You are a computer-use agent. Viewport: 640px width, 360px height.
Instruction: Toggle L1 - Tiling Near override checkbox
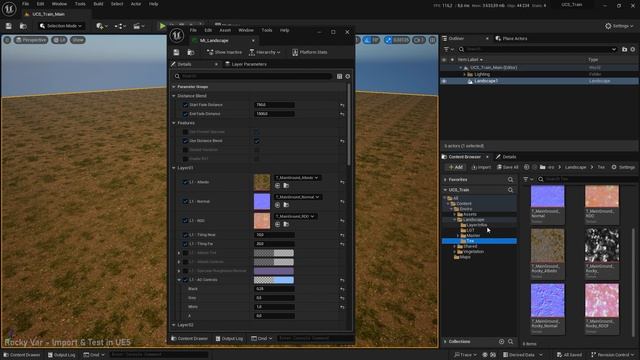[185, 235]
